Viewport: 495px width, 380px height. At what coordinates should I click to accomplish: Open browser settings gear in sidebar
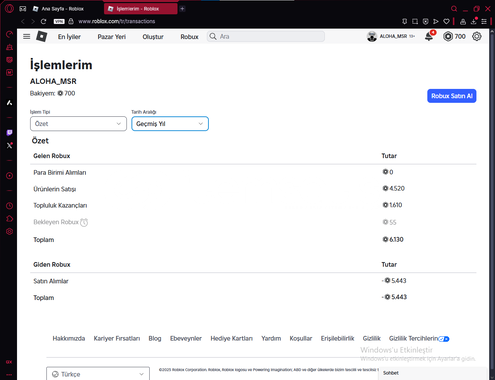coord(9,231)
